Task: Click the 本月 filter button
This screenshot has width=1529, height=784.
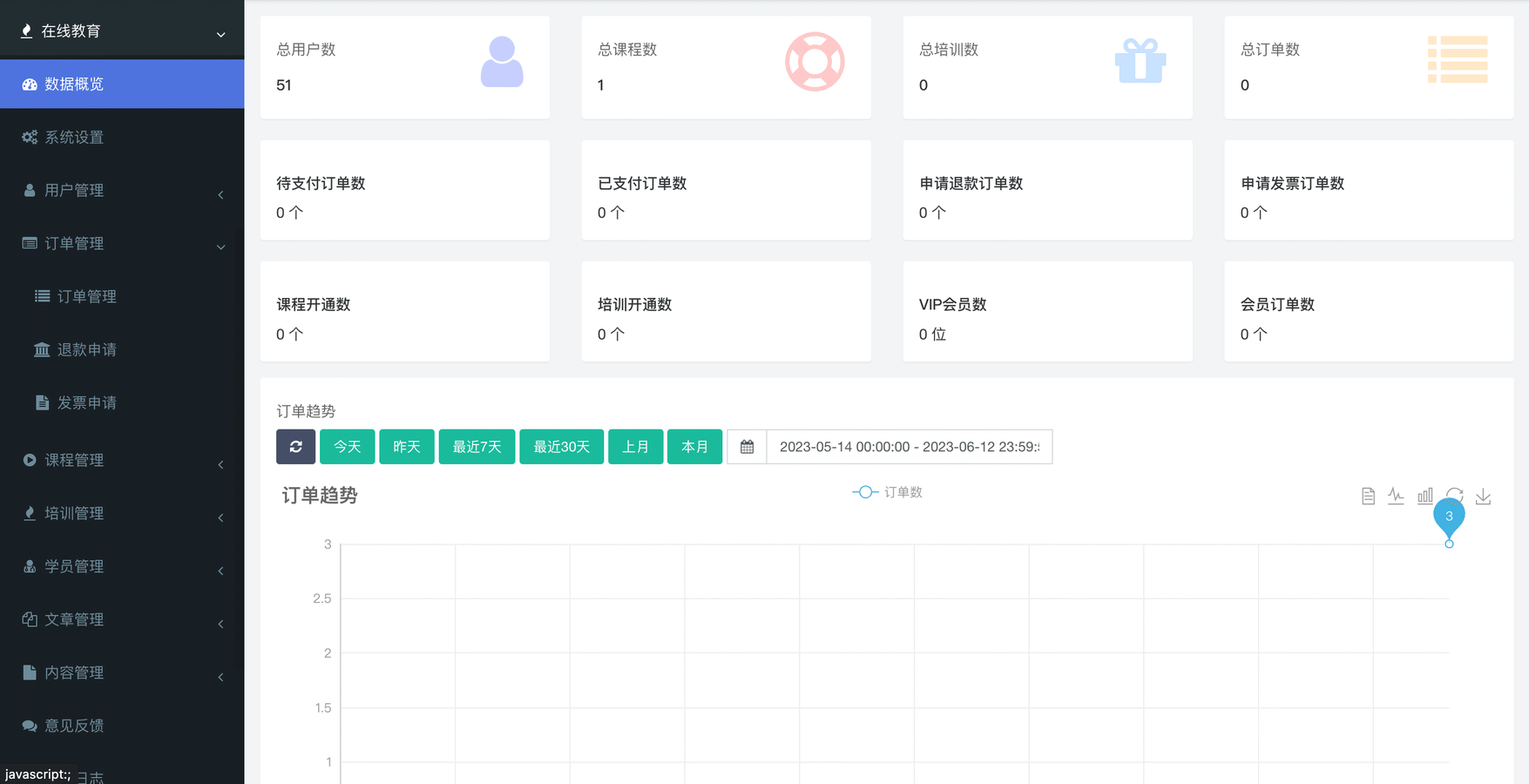Action: (694, 447)
